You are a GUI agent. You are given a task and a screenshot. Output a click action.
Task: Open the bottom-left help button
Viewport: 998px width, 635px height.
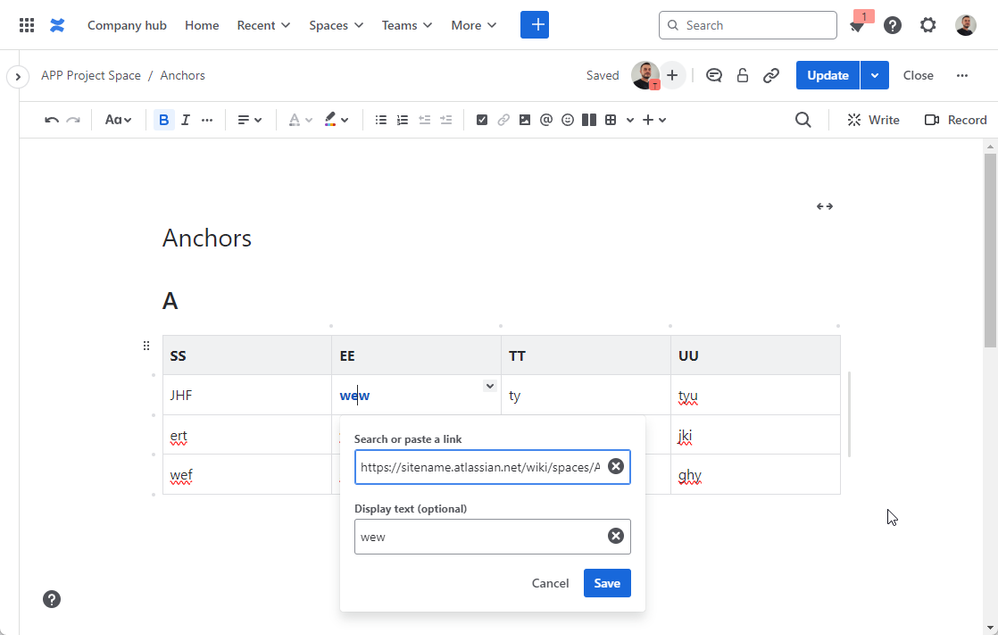[x=52, y=599]
